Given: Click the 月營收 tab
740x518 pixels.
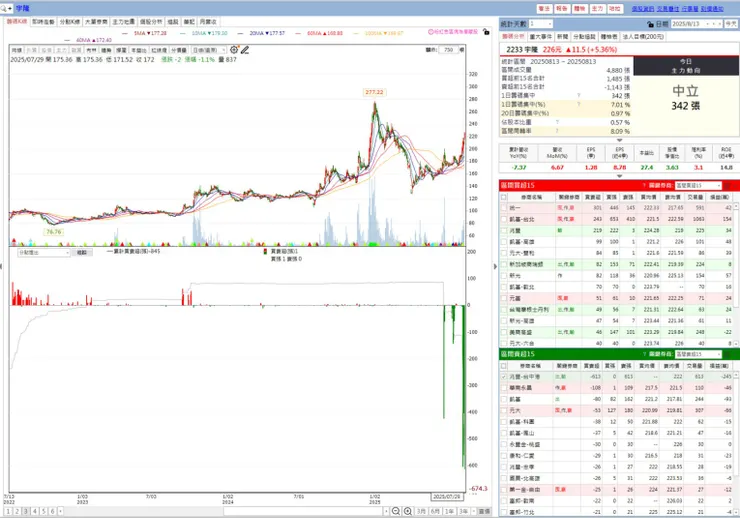Looking at the screenshot, I should pyautogui.click(x=208, y=22).
